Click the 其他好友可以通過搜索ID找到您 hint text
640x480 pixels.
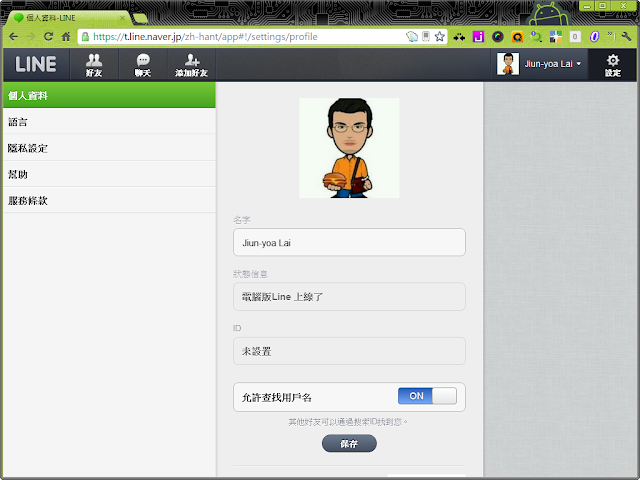coord(348,422)
